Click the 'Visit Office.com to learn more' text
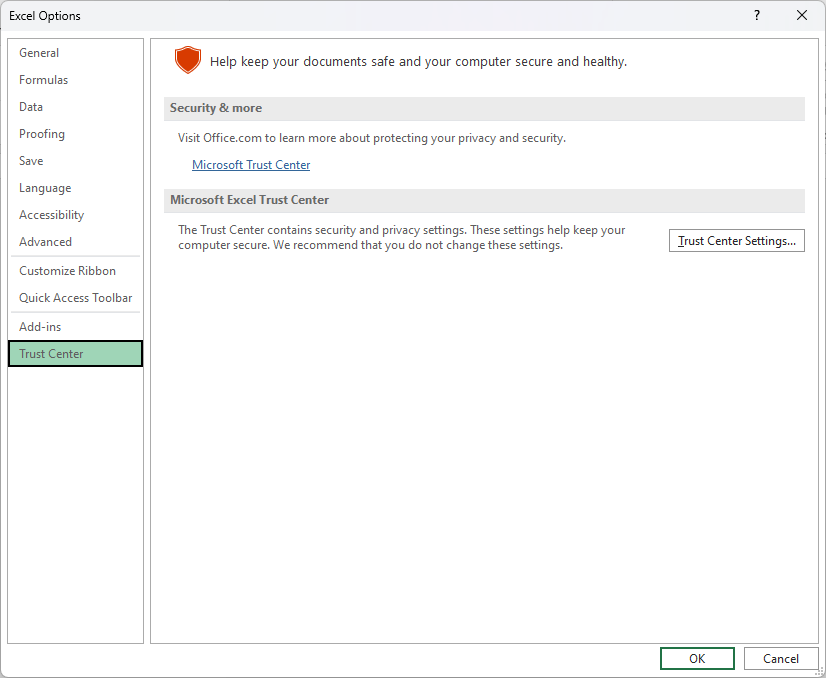The height and width of the screenshot is (678, 826). (x=371, y=138)
